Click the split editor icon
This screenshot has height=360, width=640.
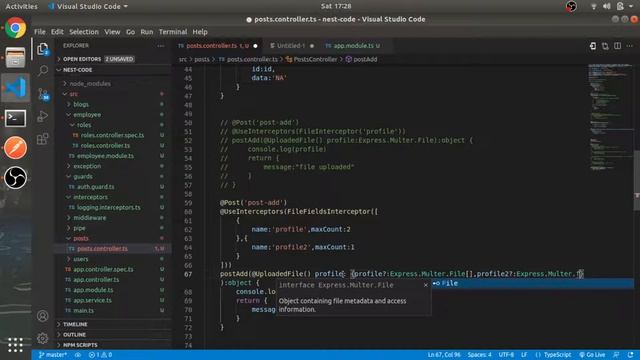[x=618, y=46]
